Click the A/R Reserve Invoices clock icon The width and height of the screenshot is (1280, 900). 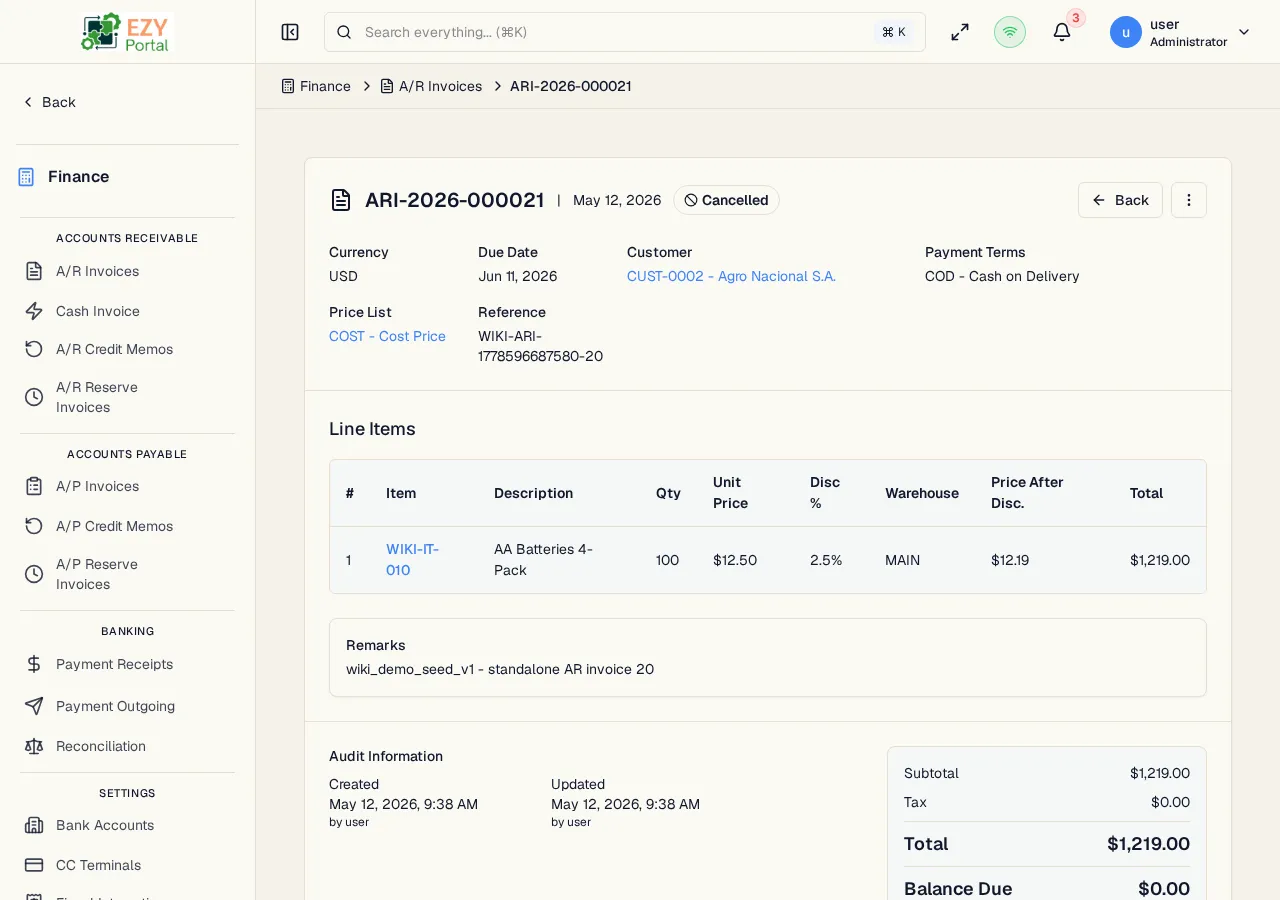34,397
